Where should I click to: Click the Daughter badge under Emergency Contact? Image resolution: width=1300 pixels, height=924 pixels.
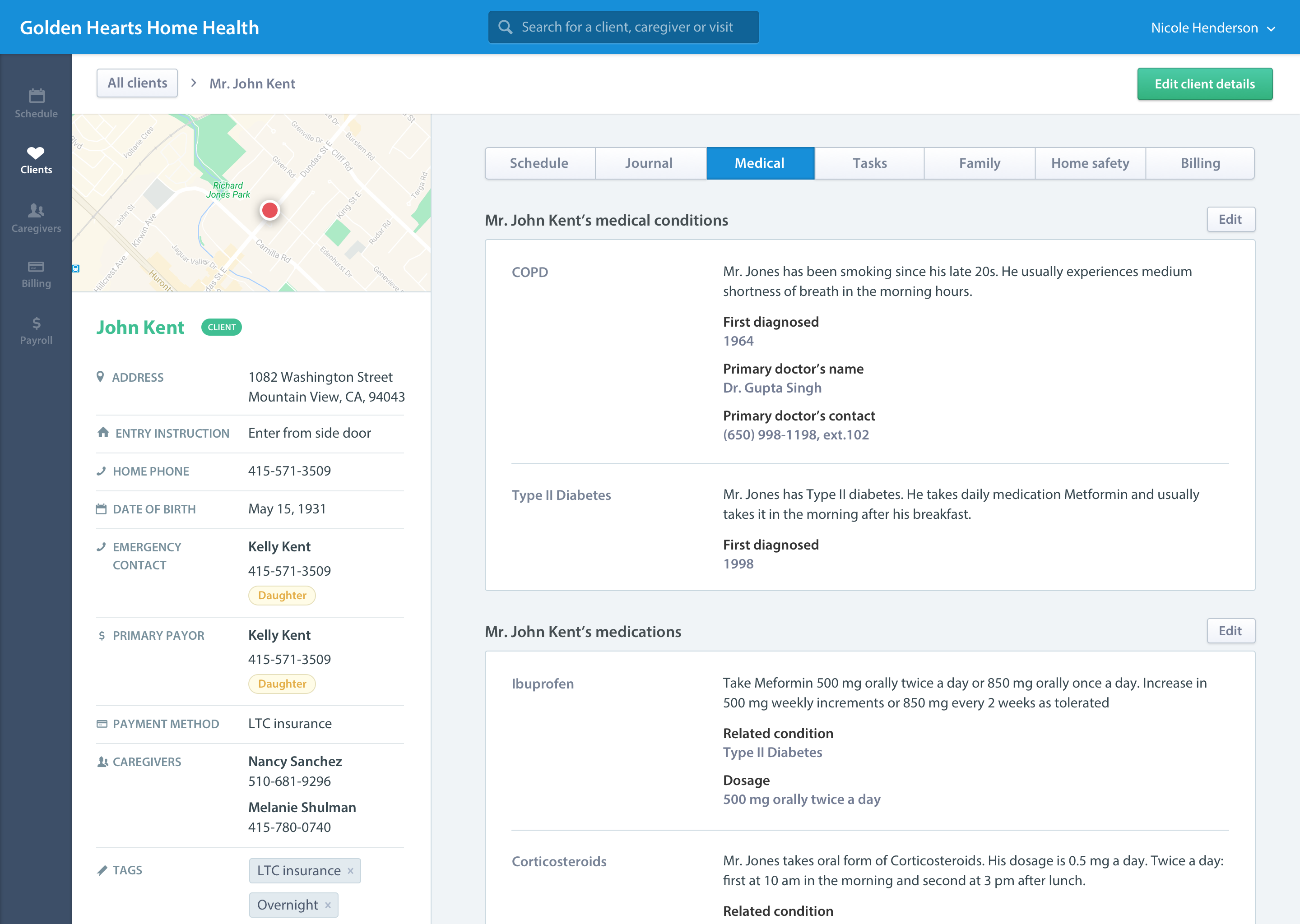pyautogui.click(x=282, y=595)
